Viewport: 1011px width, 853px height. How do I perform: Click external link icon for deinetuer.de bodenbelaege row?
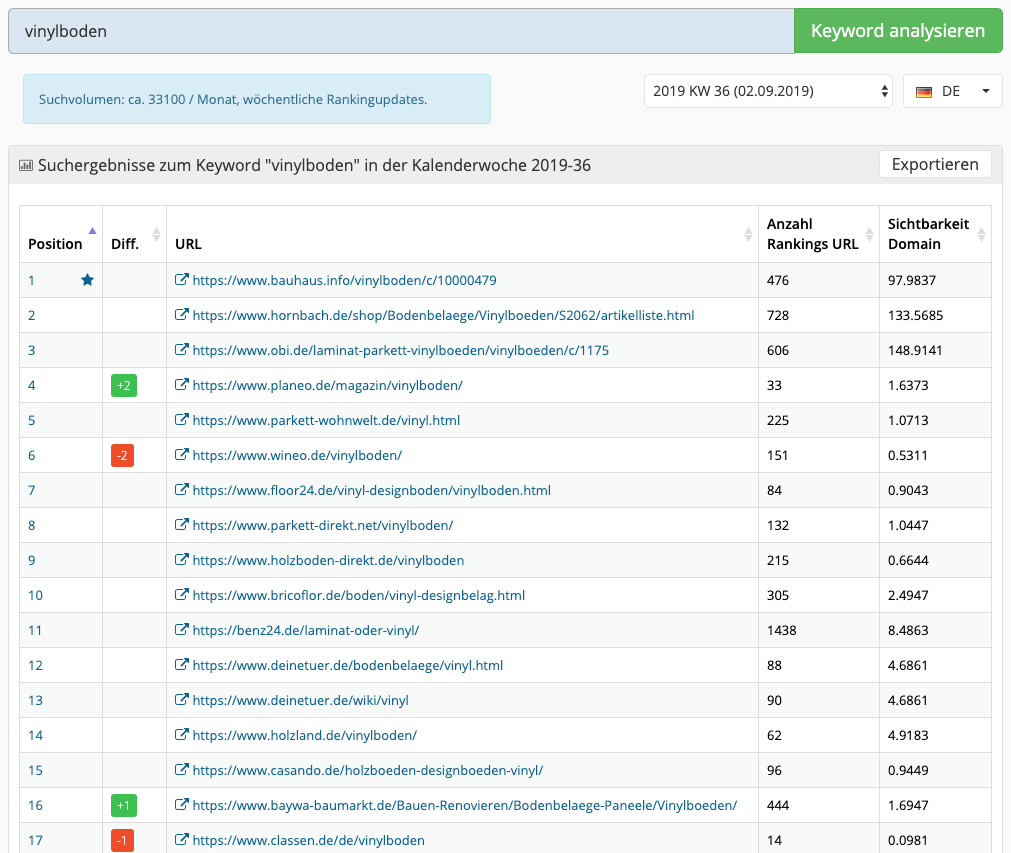pos(182,664)
